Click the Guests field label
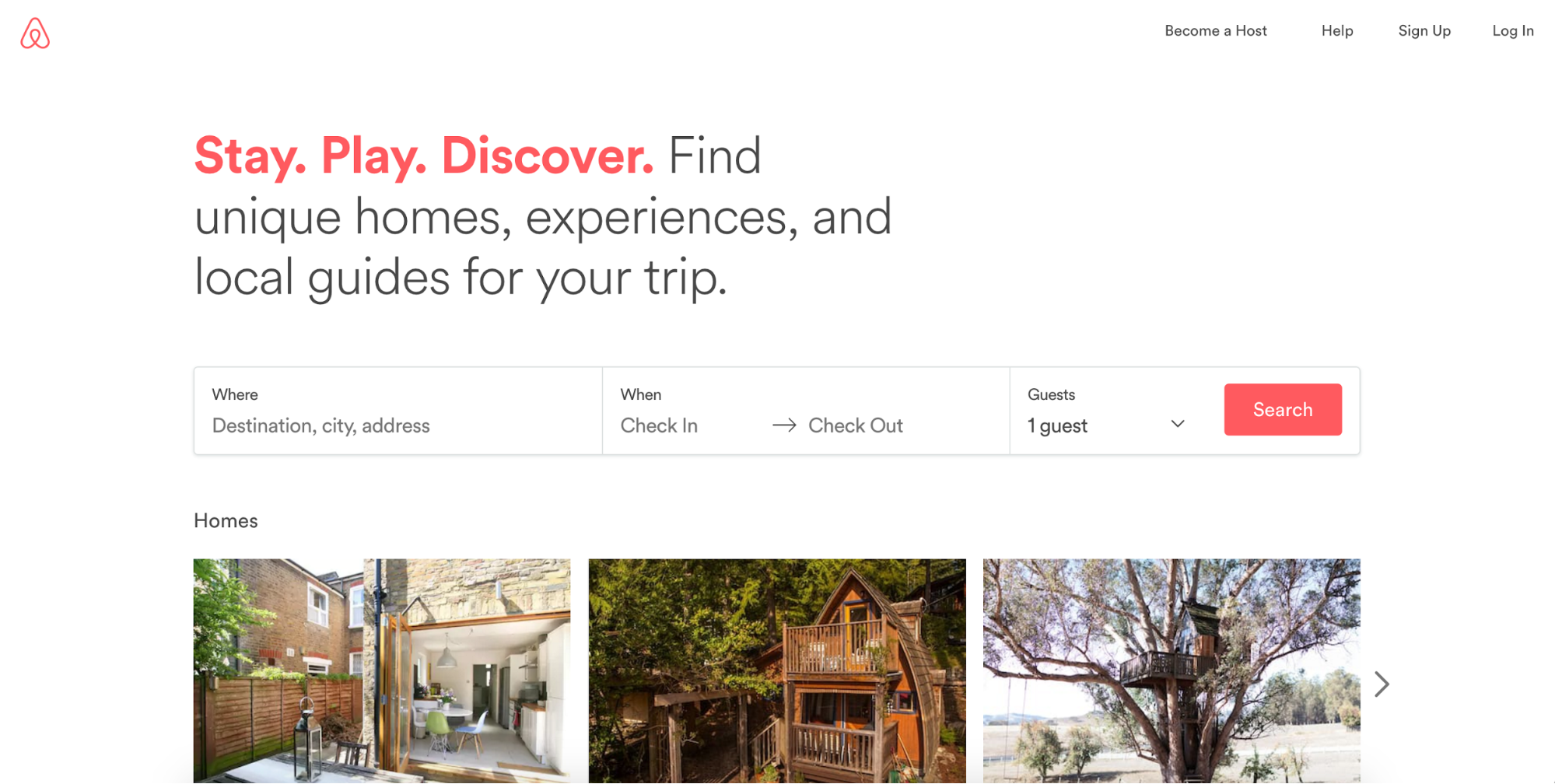Viewport: 1555px width, 784px height. (1051, 394)
